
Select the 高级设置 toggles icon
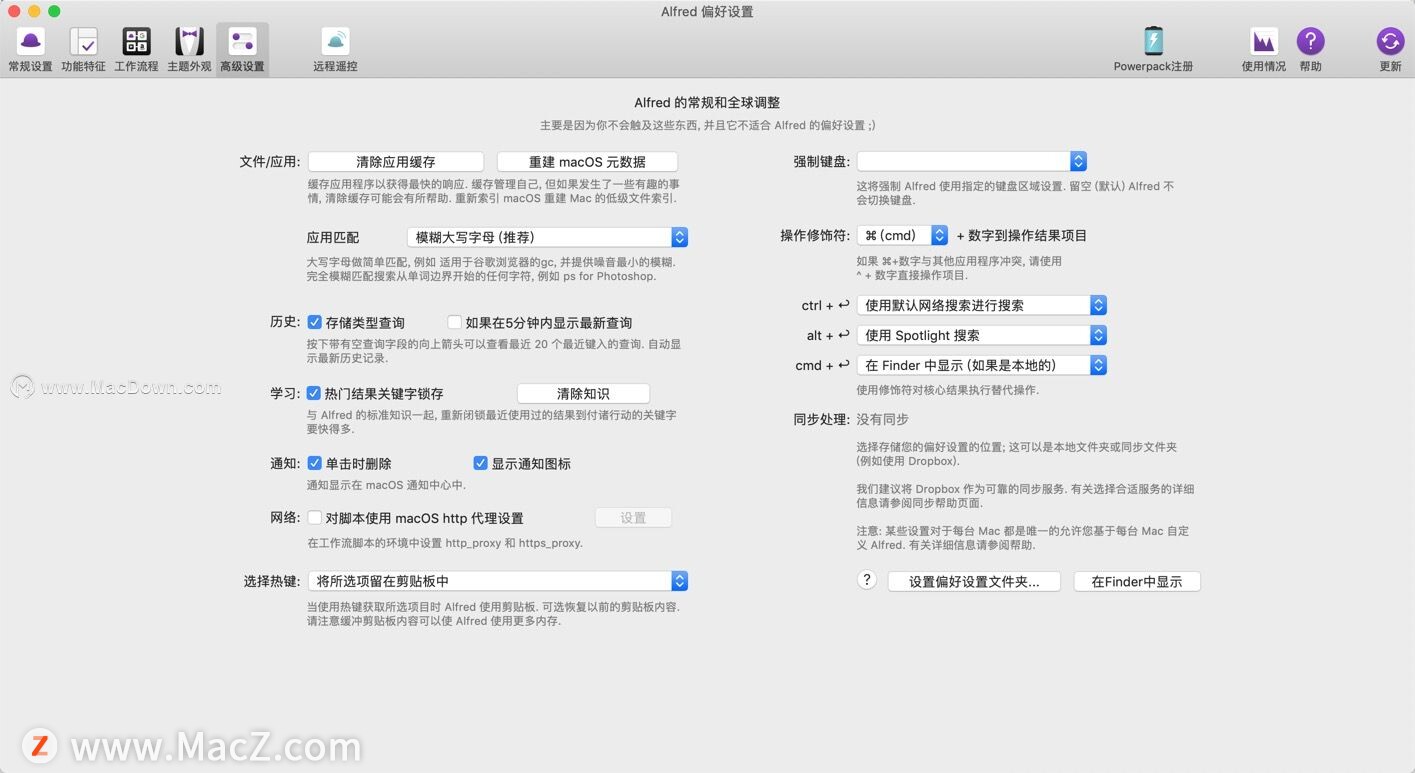tap(242, 41)
